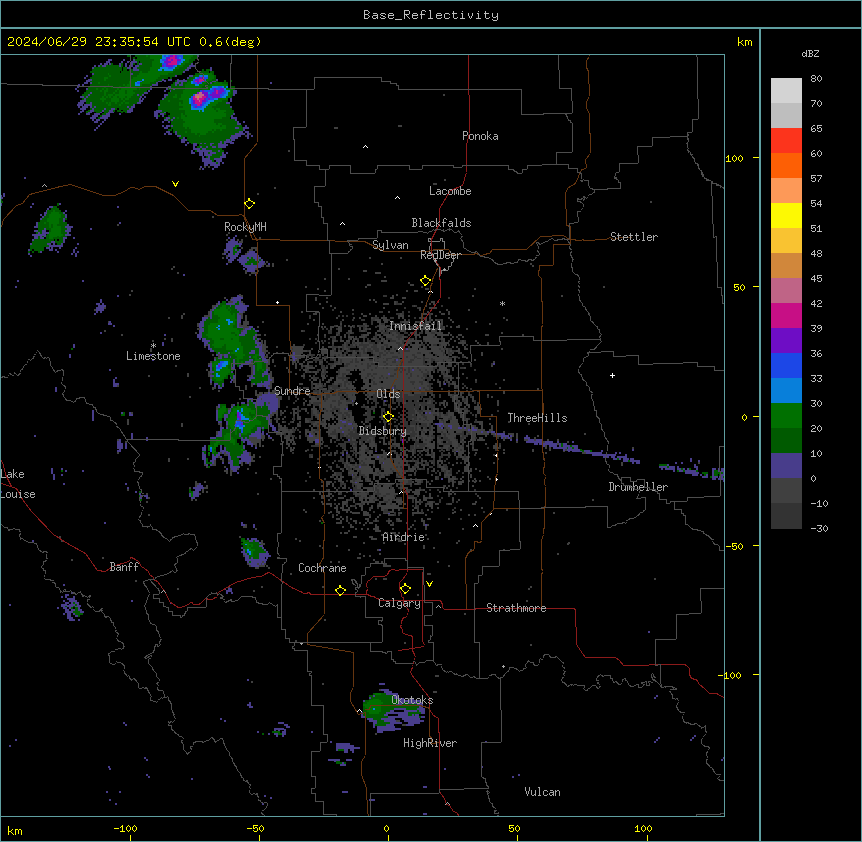Click the Limestone label

153,356
